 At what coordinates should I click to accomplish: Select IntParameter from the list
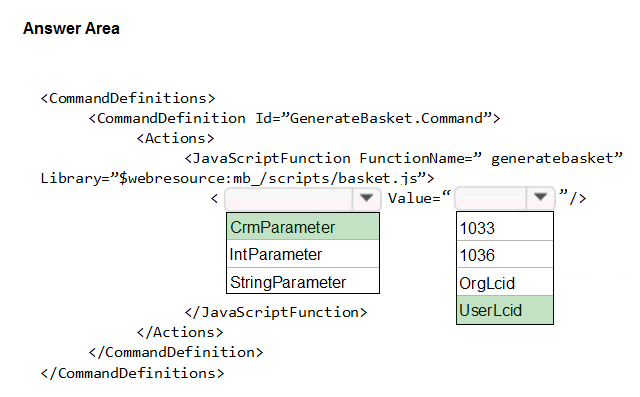coord(303,254)
